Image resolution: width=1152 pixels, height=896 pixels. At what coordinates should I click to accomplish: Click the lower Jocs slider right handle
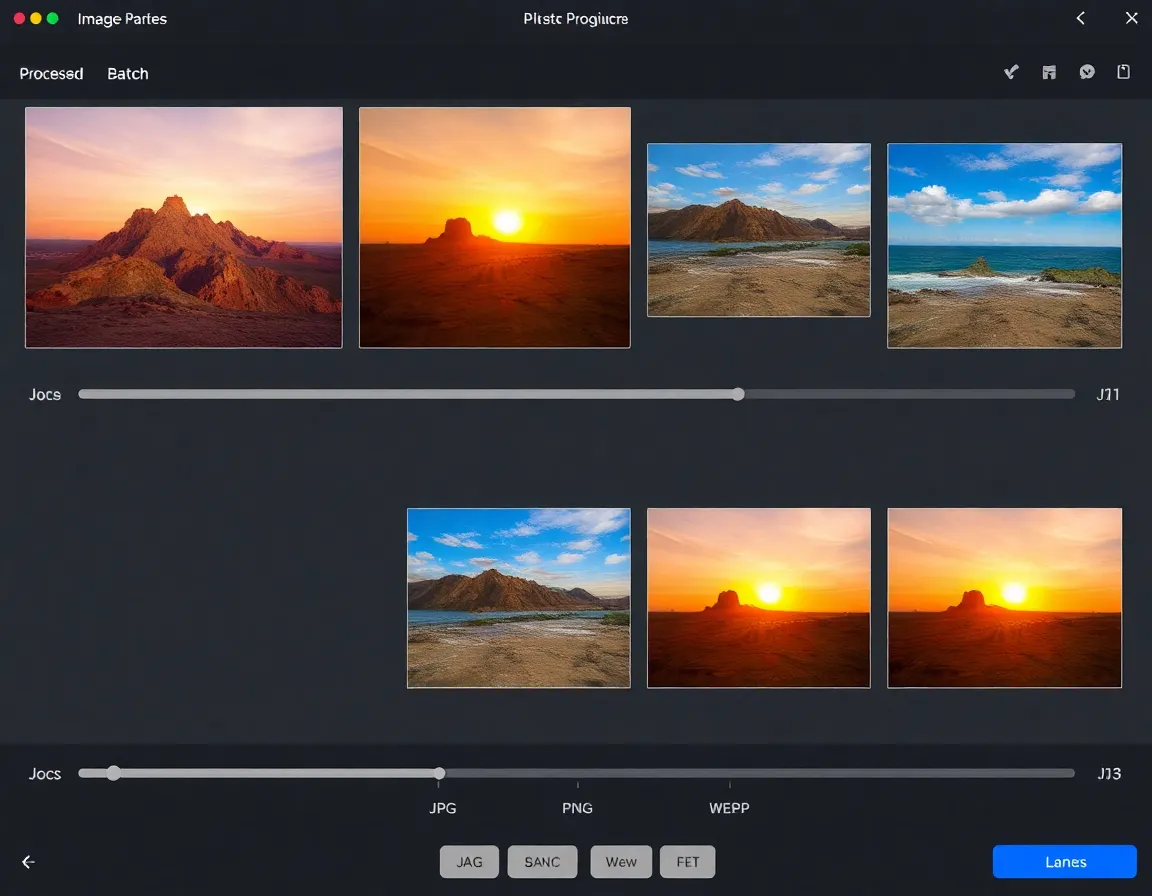pyautogui.click(x=438, y=773)
